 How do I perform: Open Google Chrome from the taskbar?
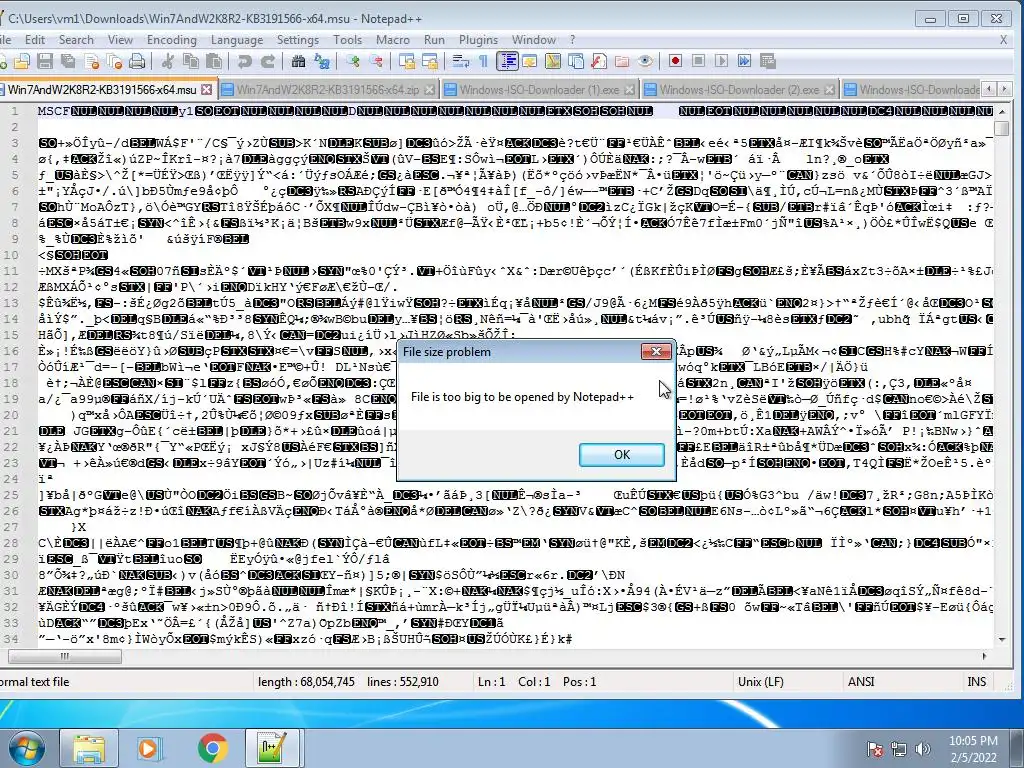click(x=212, y=748)
